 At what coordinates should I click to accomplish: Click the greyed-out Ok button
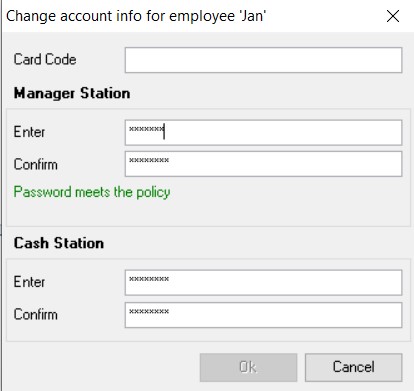click(x=248, y=367)
